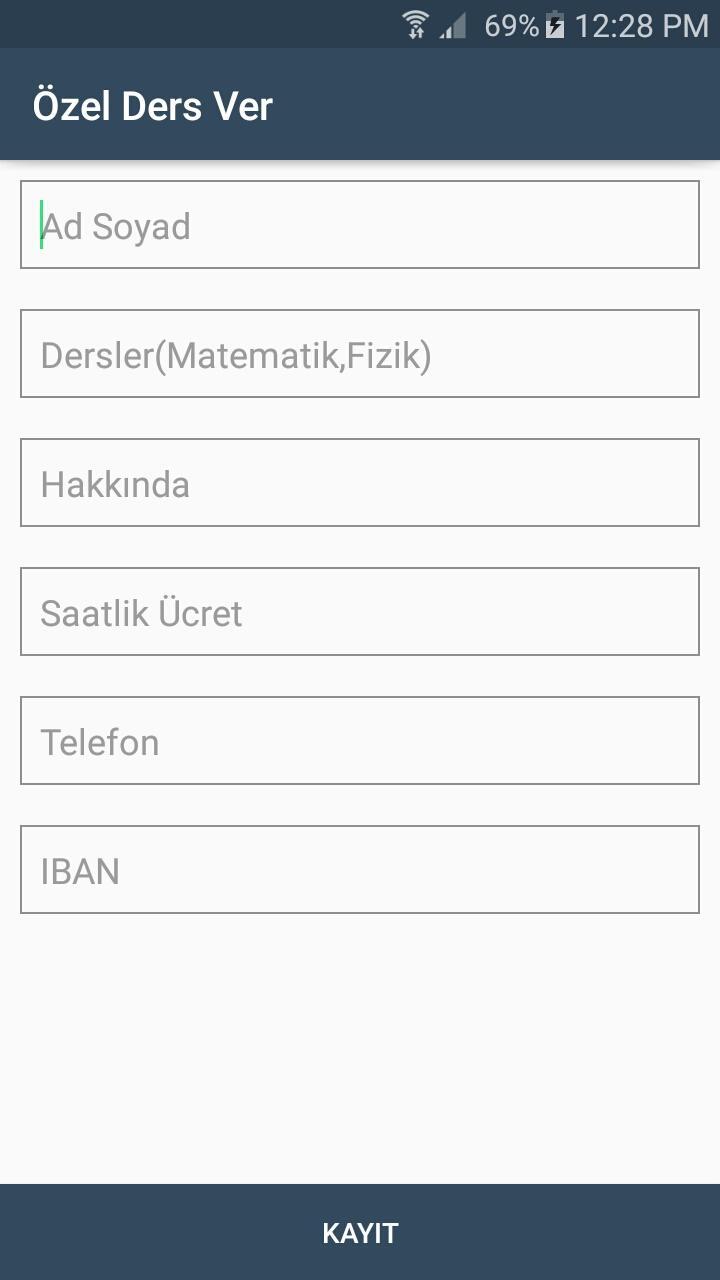This screenshot has width=720, height=1280.
Task: Focus the Telefon phone number field
Action: click(360, 740)
